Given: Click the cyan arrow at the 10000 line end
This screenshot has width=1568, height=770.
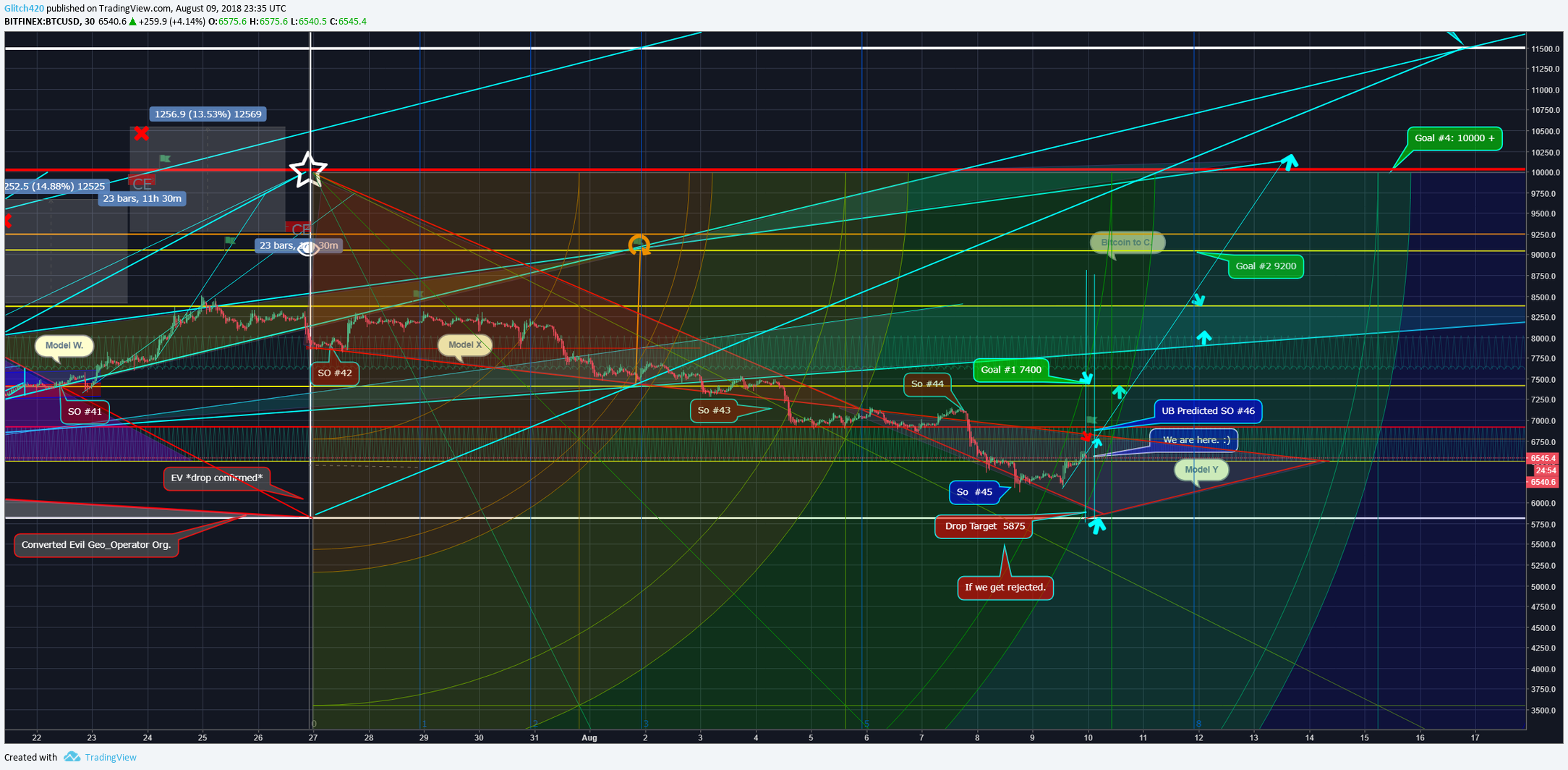Looking at the screenshot, I should (1290, 161).
